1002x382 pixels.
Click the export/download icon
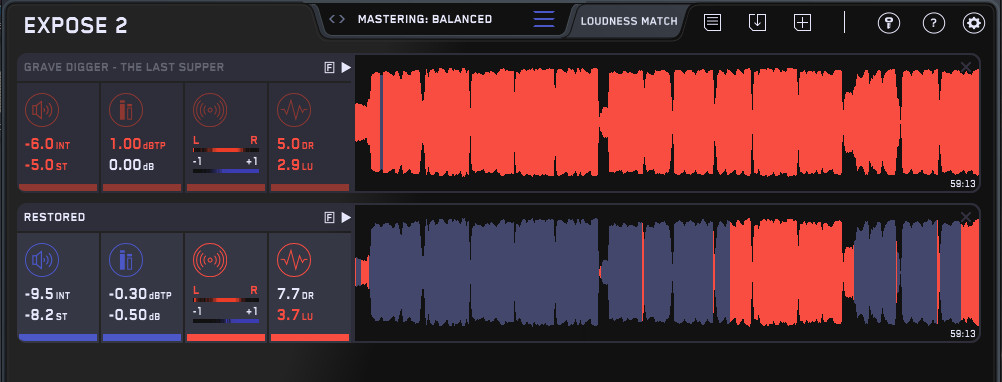click(x=757, y=22)
